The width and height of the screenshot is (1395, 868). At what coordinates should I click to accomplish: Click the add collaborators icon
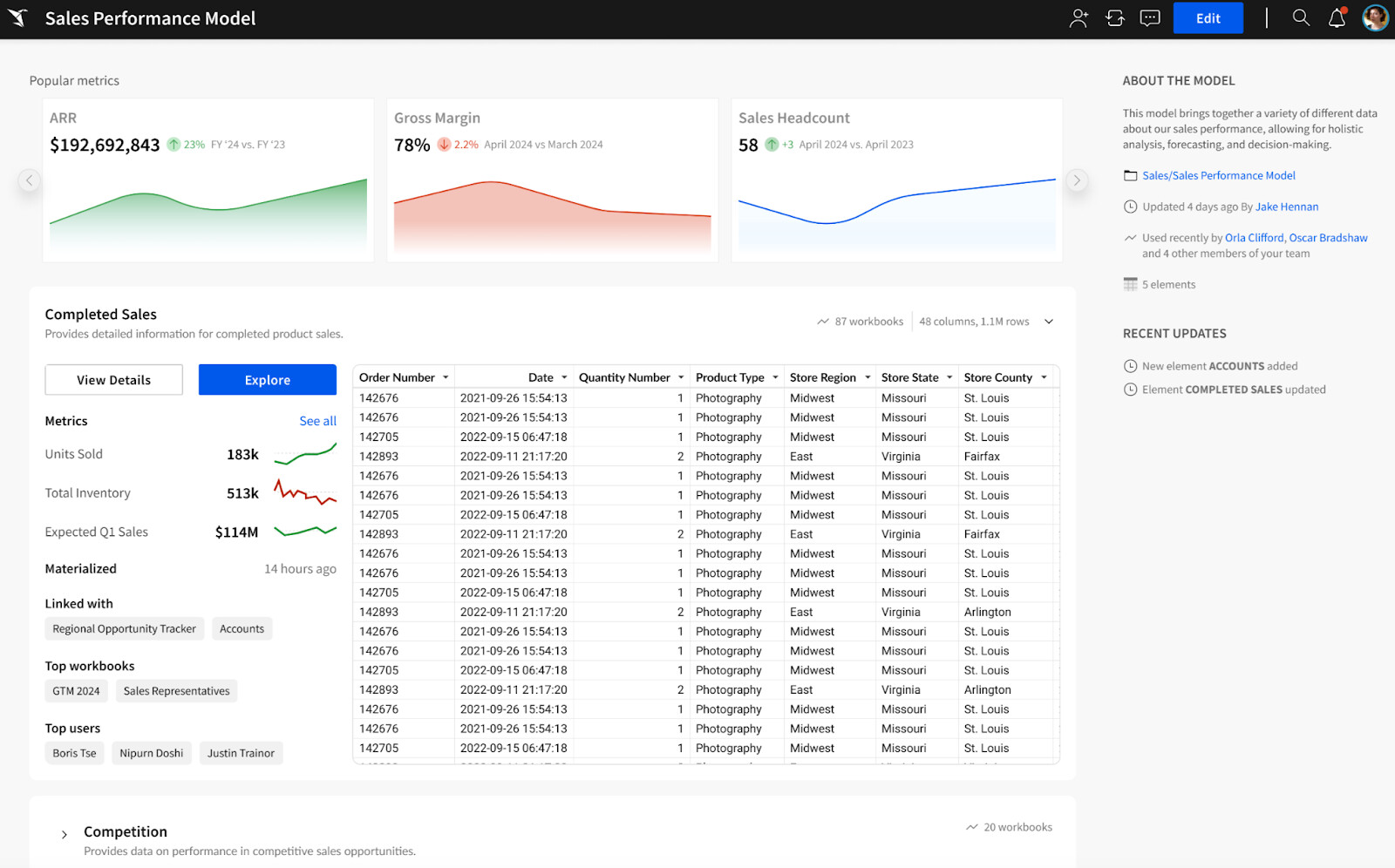(1079, 17)
